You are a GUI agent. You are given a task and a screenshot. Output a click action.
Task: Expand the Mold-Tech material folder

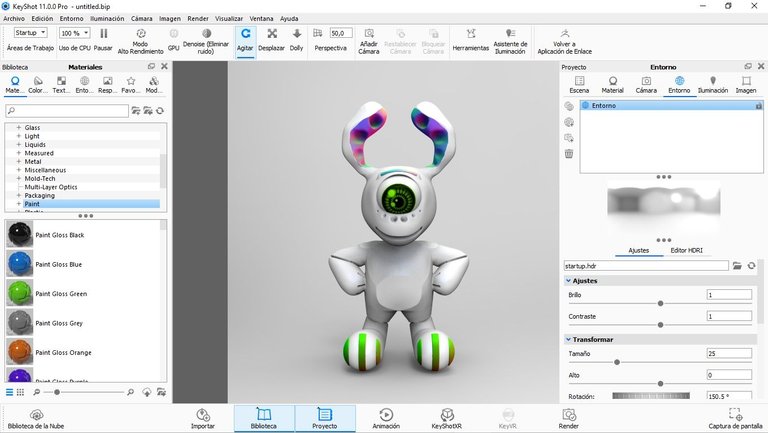pos(19,178)
